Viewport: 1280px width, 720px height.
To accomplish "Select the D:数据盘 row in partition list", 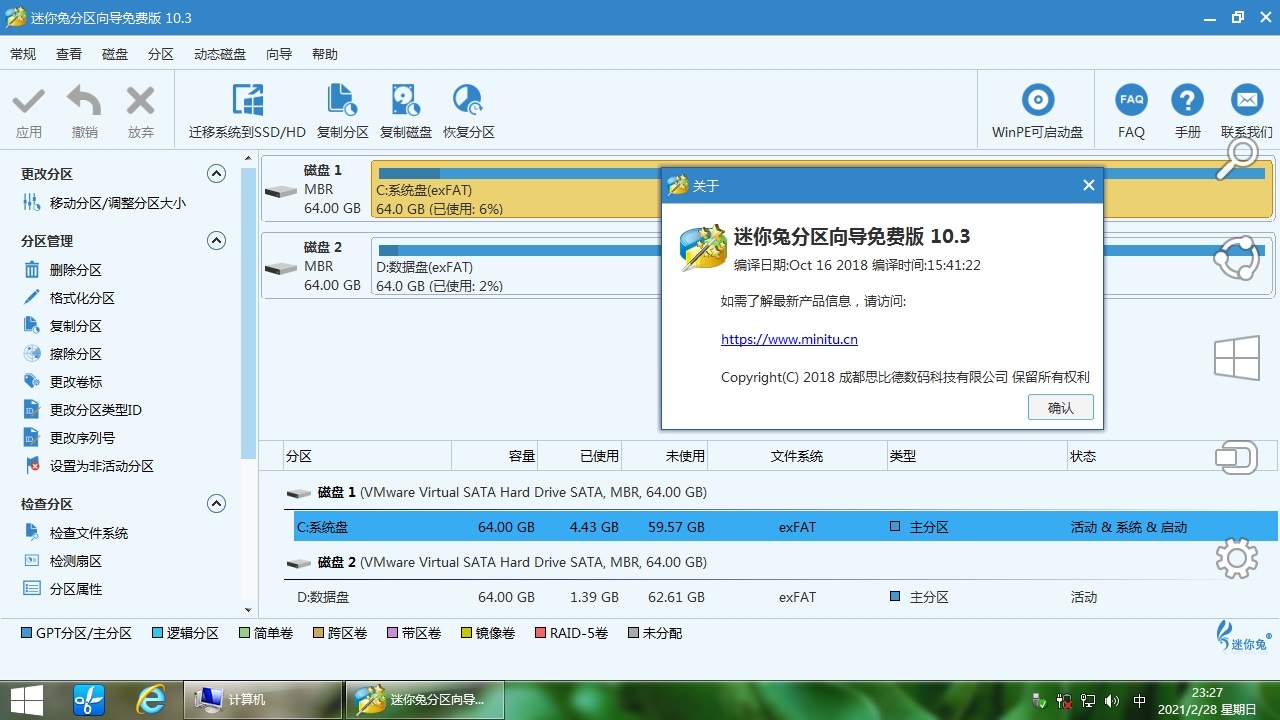I will pyautogui.click(x=785, y=597).
